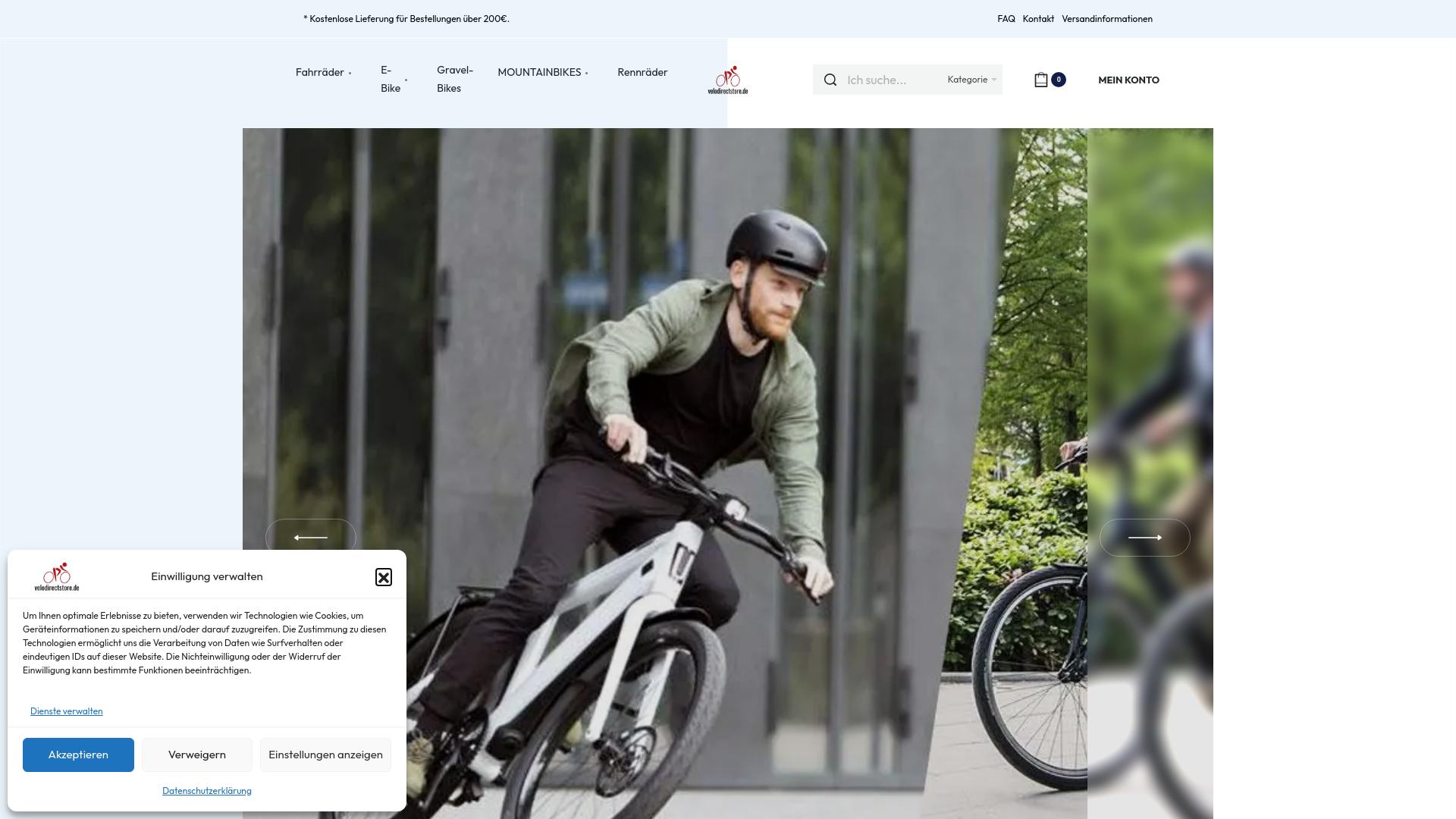Click the cart badge showing 0 items
Image resolution: width=1456 pixels, height=819 pixels.
1059,79
